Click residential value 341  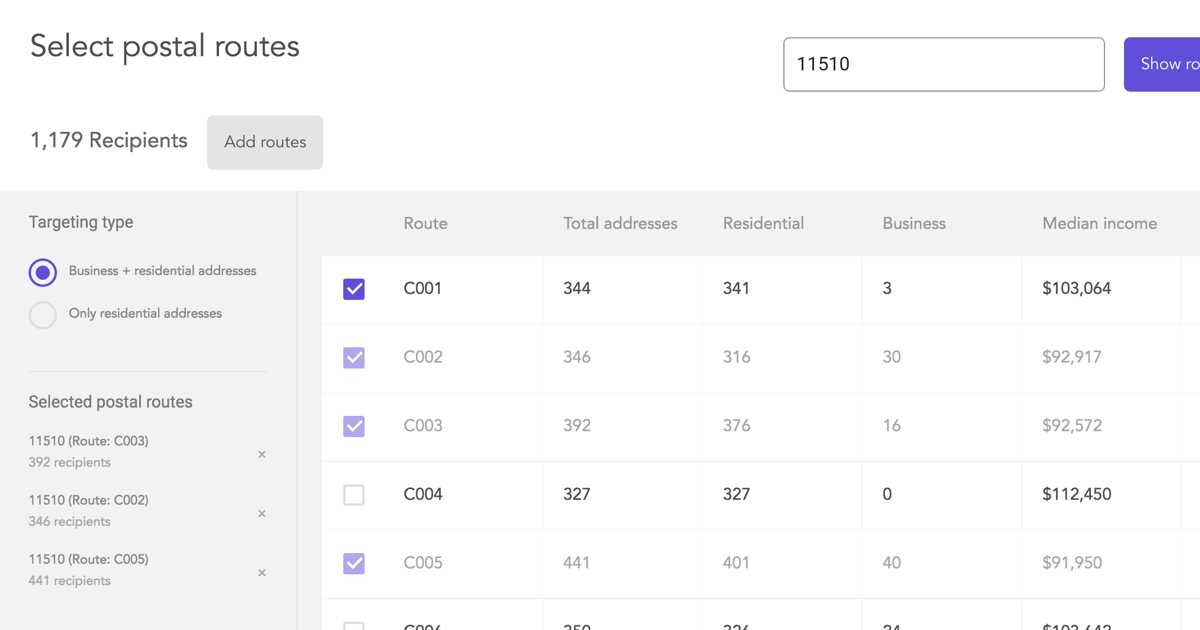pos(736,288)
